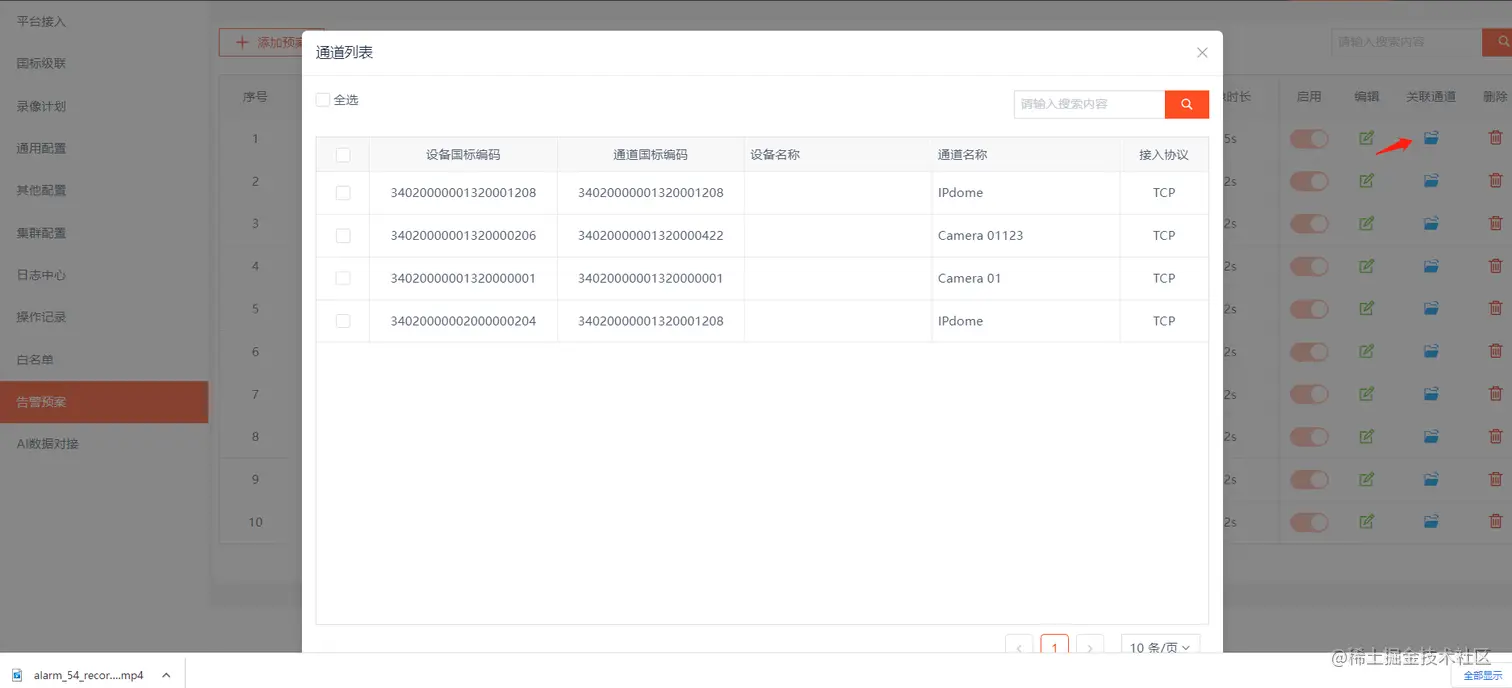Delete the alarm plan in row 4
The height and width of the screenshot is (688, 1512).
1495,266
